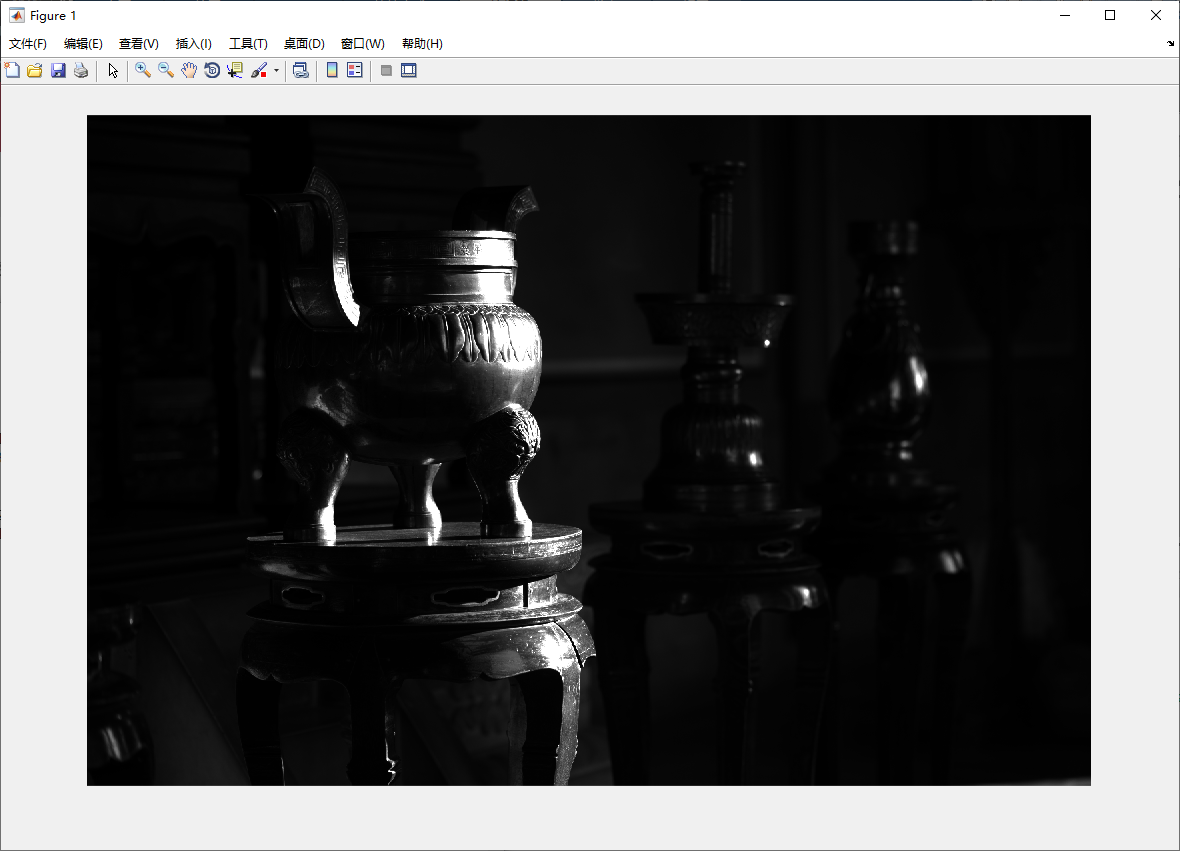Click the displayed grayscale incense burner image
The width and height of the screenshot is (1180, 851).
click(588, 450)
